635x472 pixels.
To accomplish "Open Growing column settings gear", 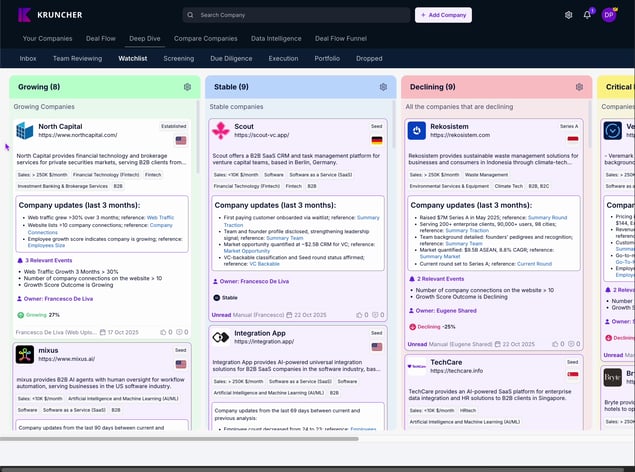I will coord(187,87).
